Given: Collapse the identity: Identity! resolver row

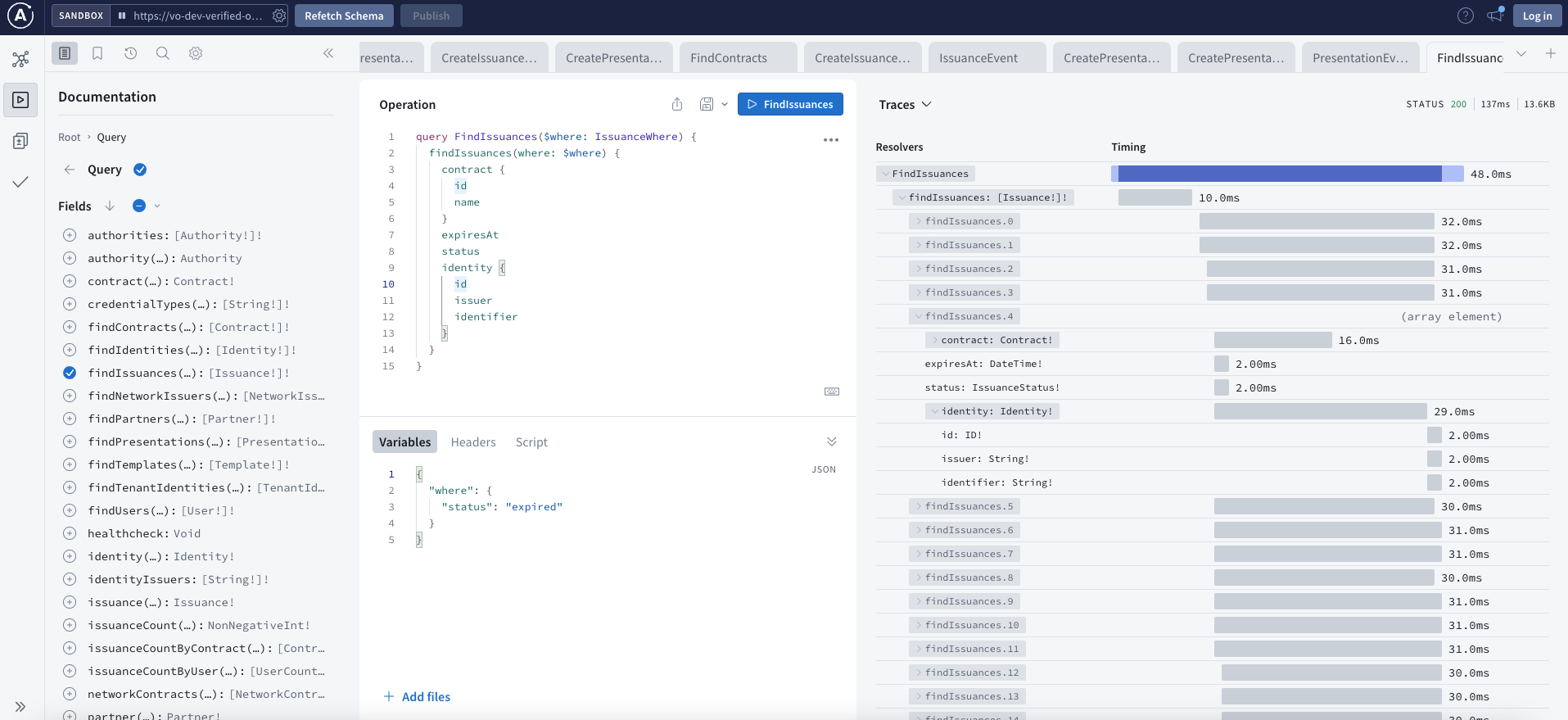Looking at the screenshot, I should [935, 411].
